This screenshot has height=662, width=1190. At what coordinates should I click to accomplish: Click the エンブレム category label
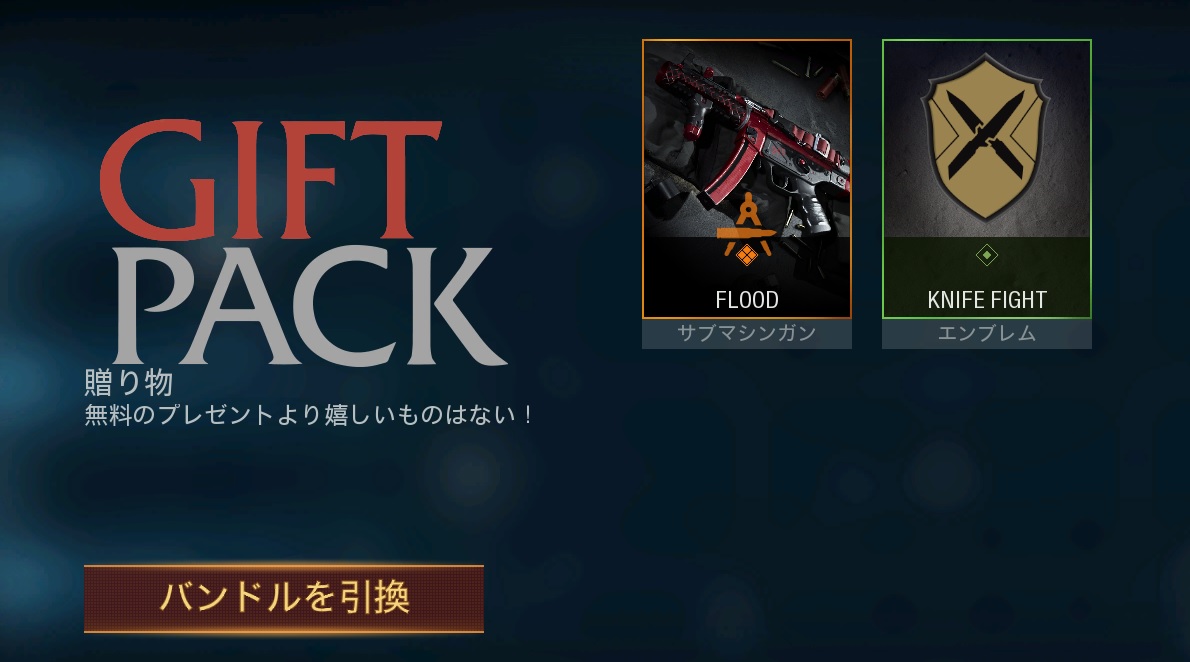point(987,333)
